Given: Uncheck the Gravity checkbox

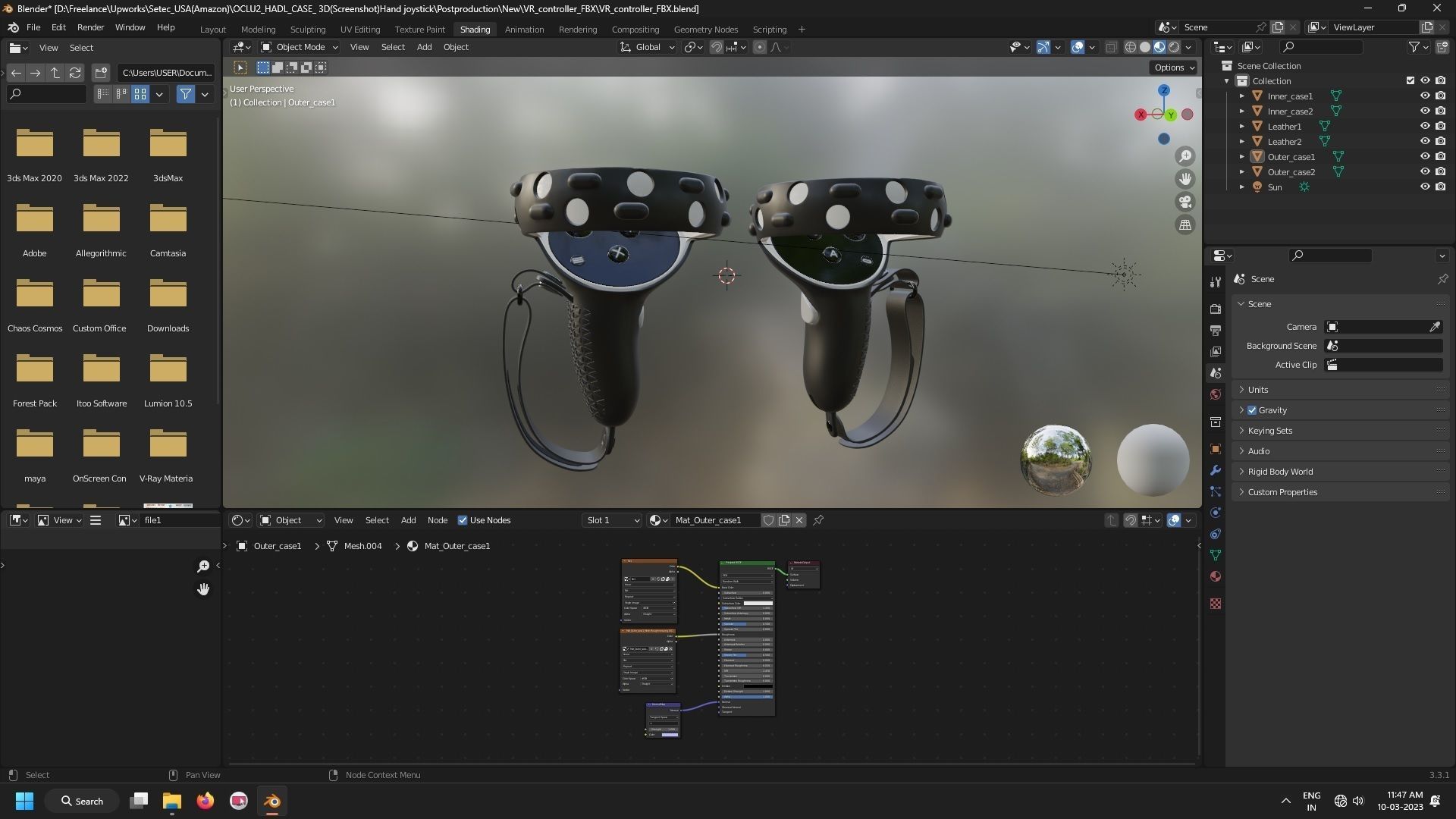Looking at the screenshot, I should [1252, 410].
